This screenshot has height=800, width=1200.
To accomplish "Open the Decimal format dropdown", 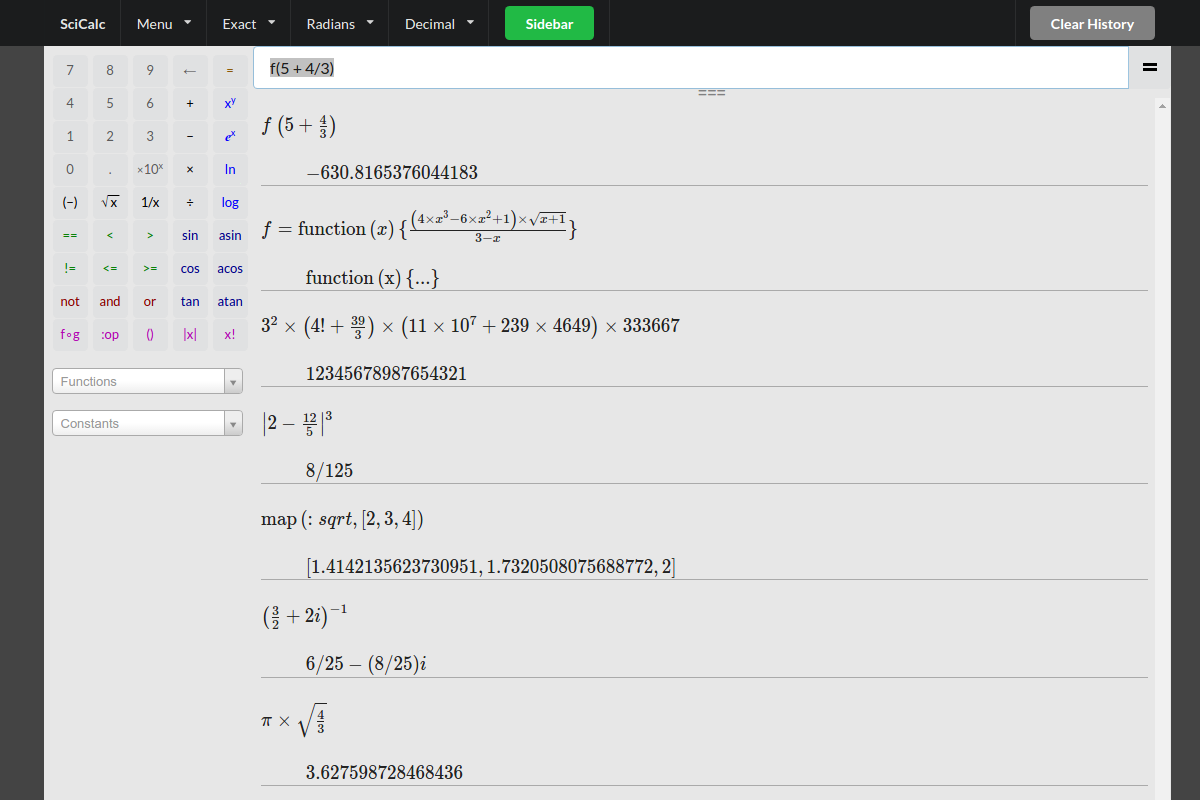I will click(439, 23).
